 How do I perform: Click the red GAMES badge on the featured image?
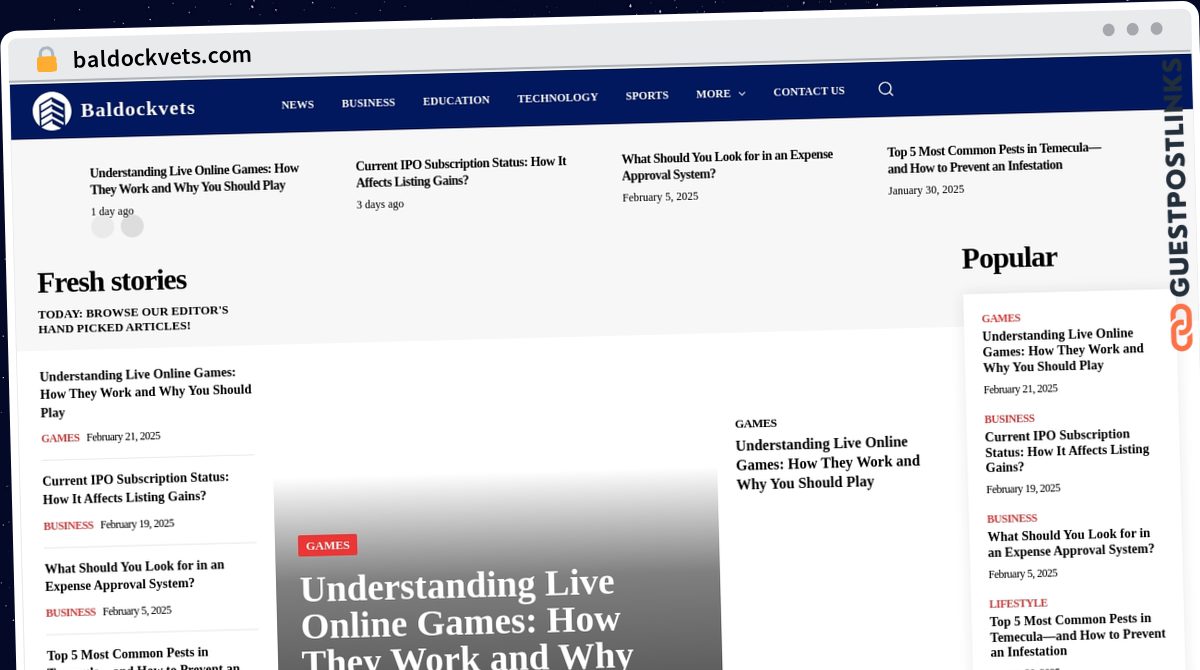point(327,545)
